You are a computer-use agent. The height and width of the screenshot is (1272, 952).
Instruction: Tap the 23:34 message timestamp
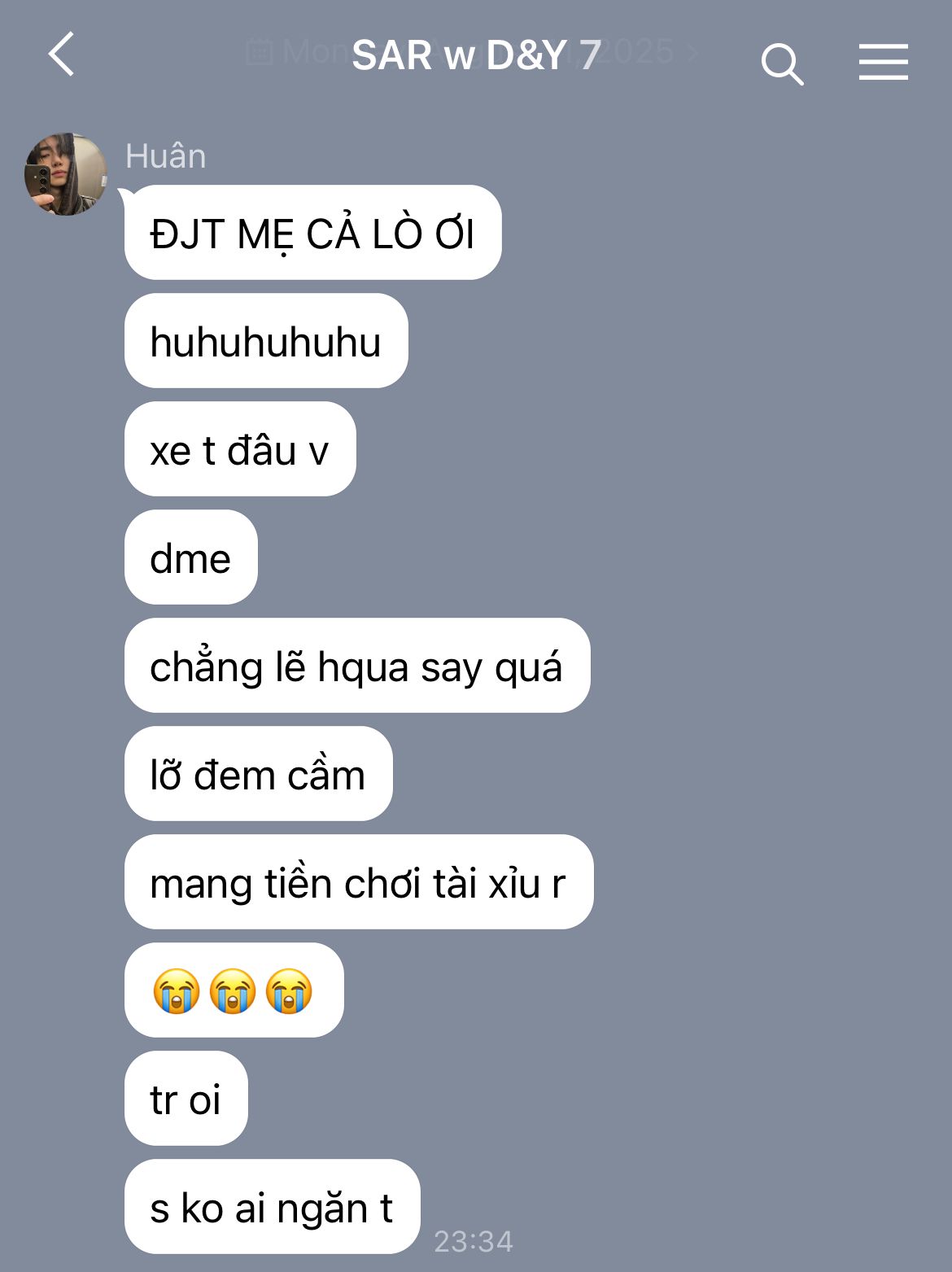pyautogui.click(x=474, y=1241)
